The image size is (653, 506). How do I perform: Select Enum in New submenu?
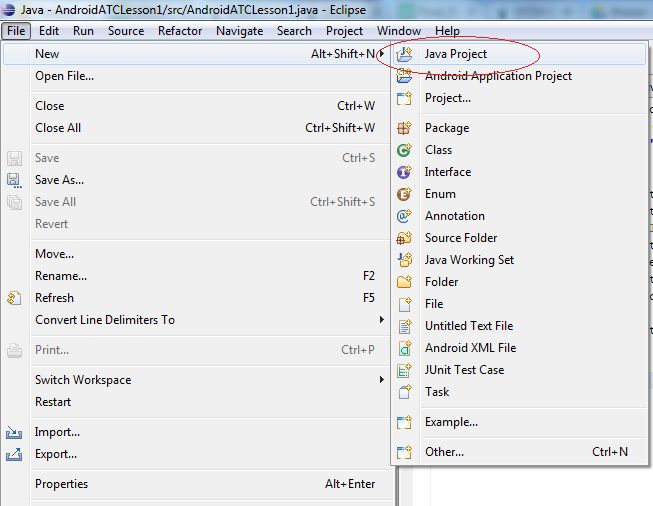pyautogui.click(x=519, y=194)
